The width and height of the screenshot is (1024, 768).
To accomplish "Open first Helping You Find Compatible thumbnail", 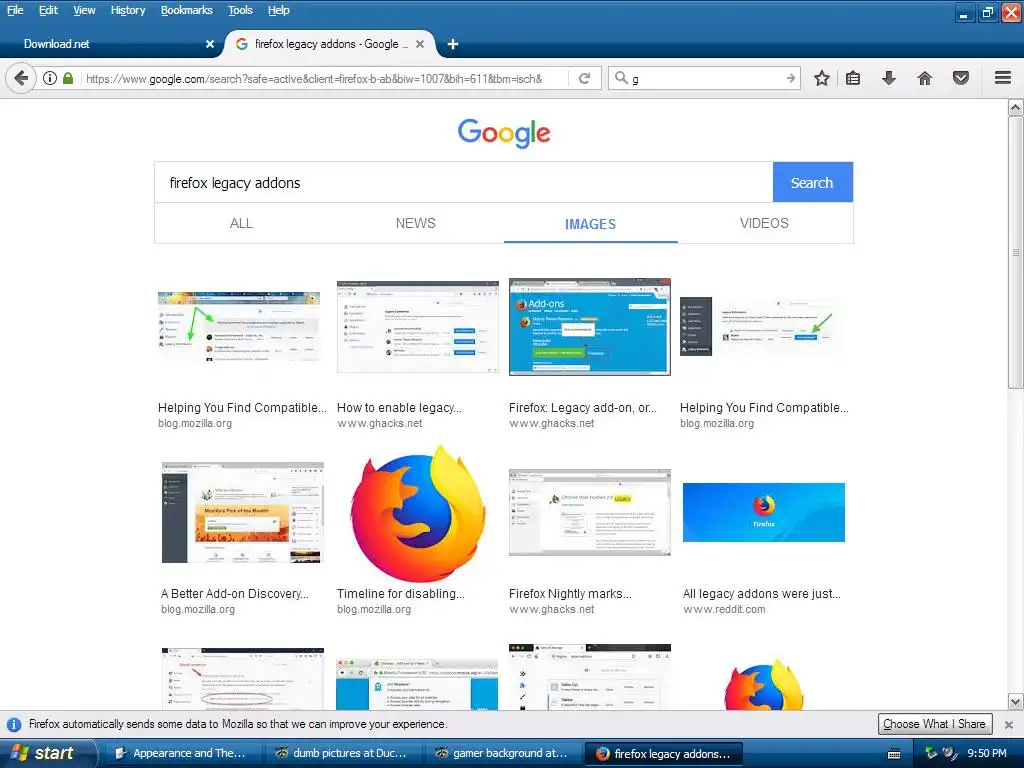I will (x=239, y=327).
